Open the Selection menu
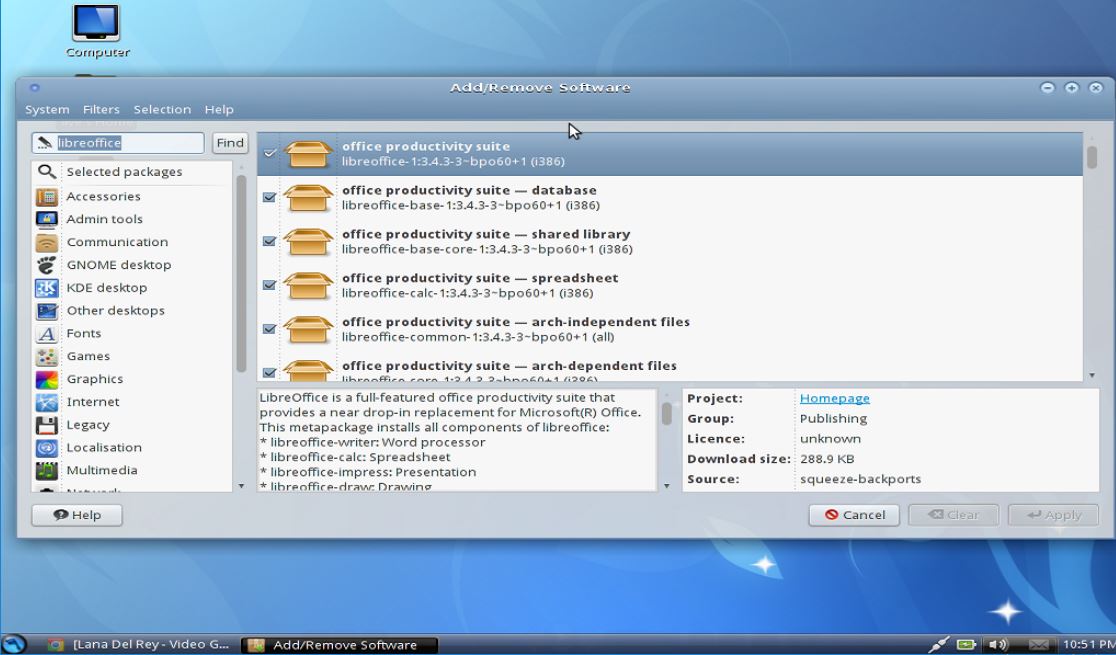The image size is (1116, 655). point(162,110)
